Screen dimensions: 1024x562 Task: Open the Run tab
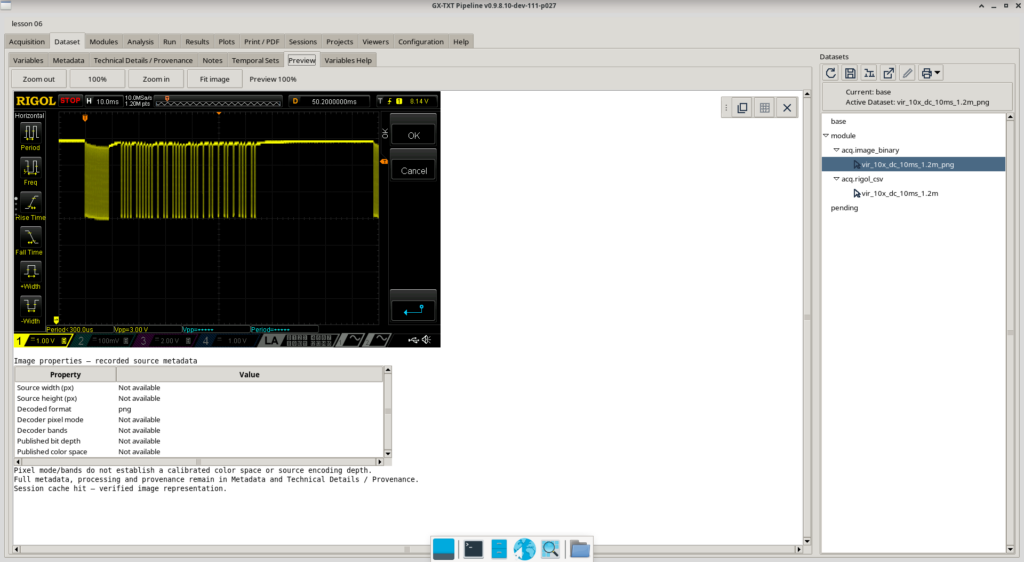(x=170, y=42)
